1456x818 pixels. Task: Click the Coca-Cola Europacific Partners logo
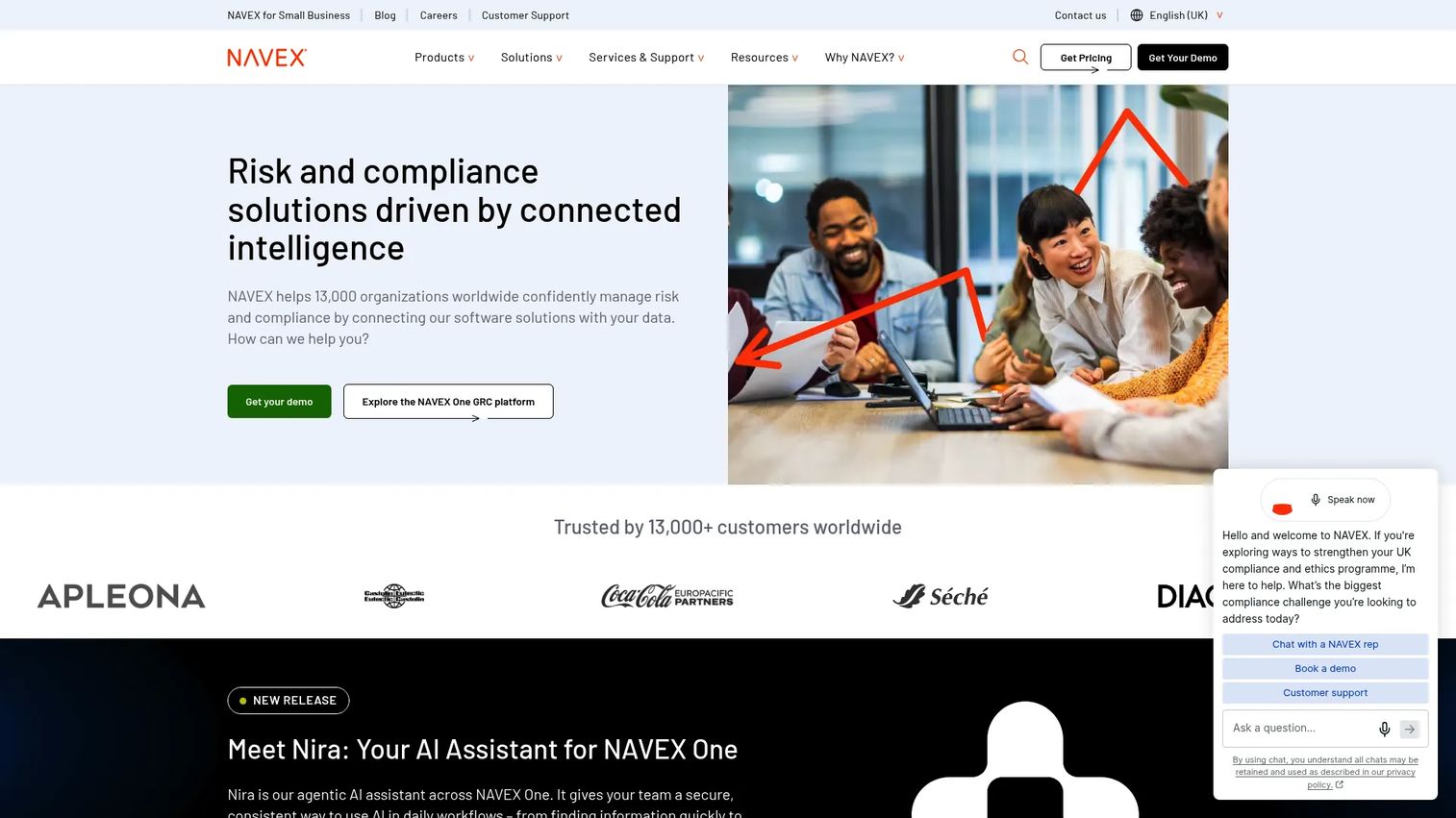[667, 596]
